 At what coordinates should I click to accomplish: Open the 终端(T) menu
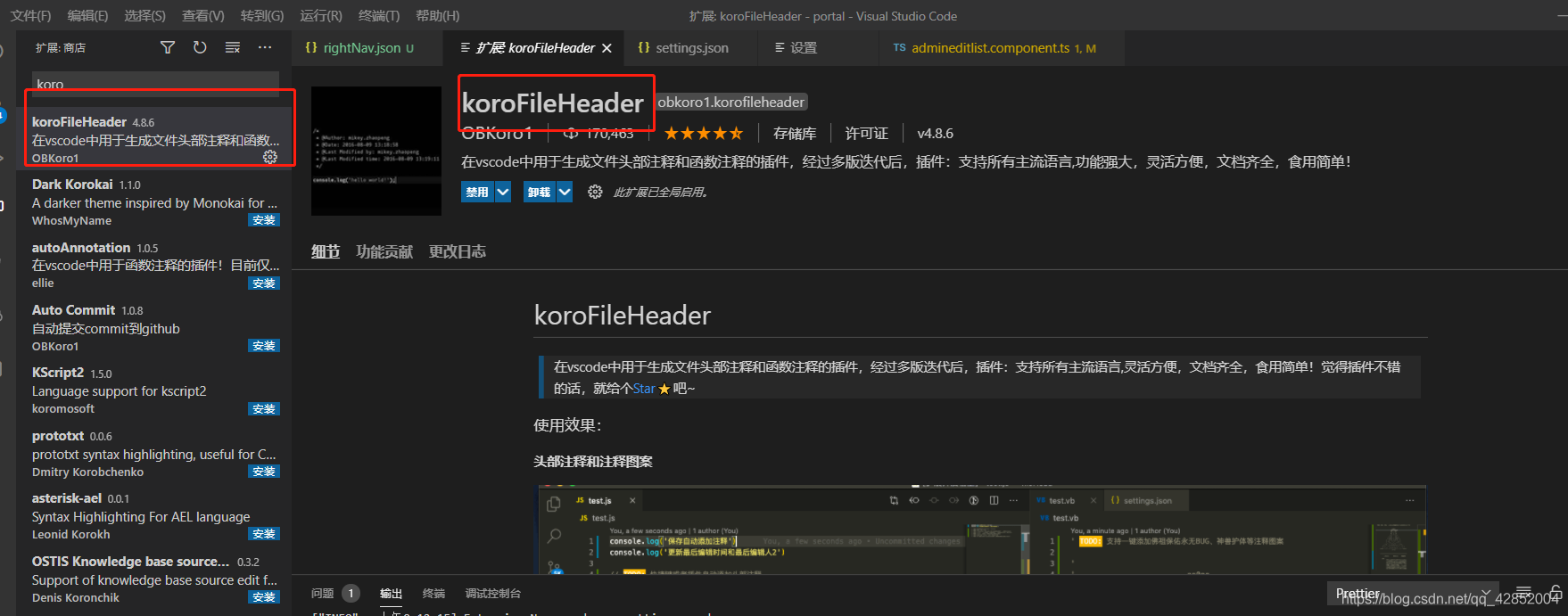(x=379, y=16)
